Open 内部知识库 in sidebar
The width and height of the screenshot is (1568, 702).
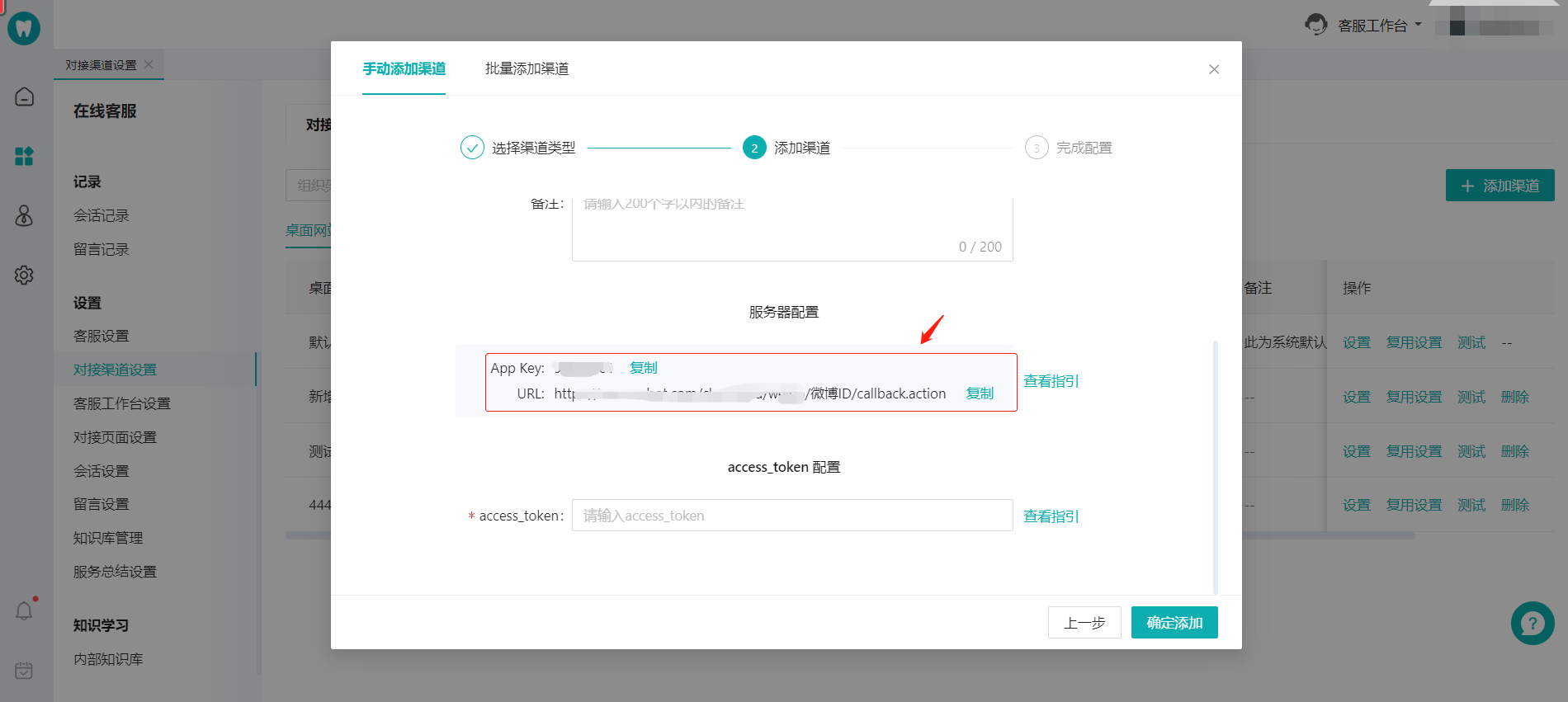click(108, 659)
